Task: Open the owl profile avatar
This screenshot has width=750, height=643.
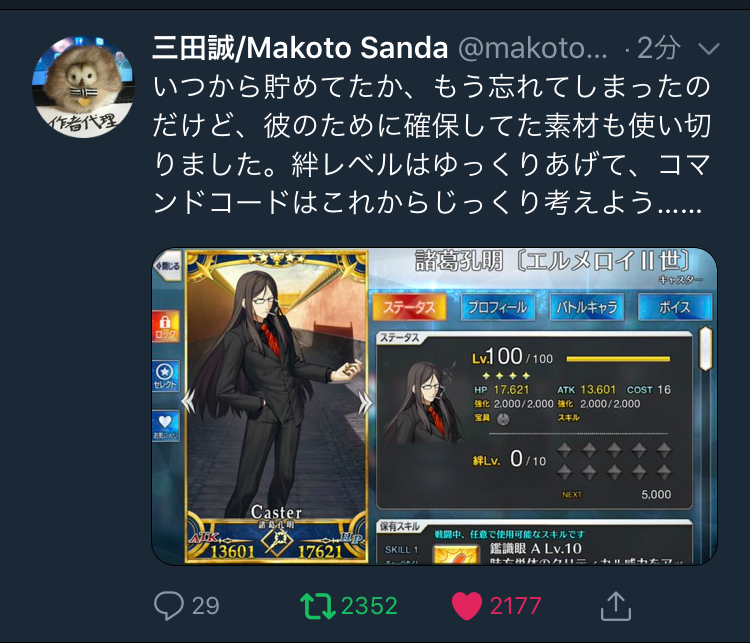Action: [x=83, y=87]
